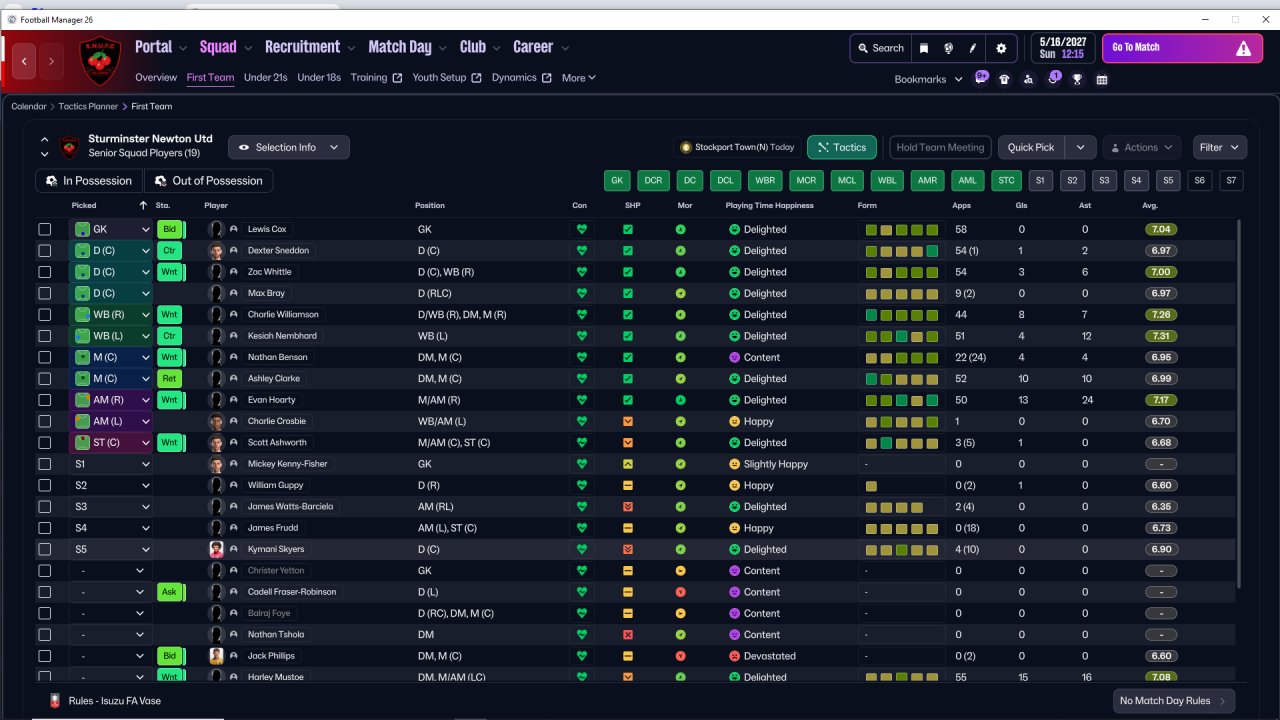Open the Match Day menu

tap(407, 47)
